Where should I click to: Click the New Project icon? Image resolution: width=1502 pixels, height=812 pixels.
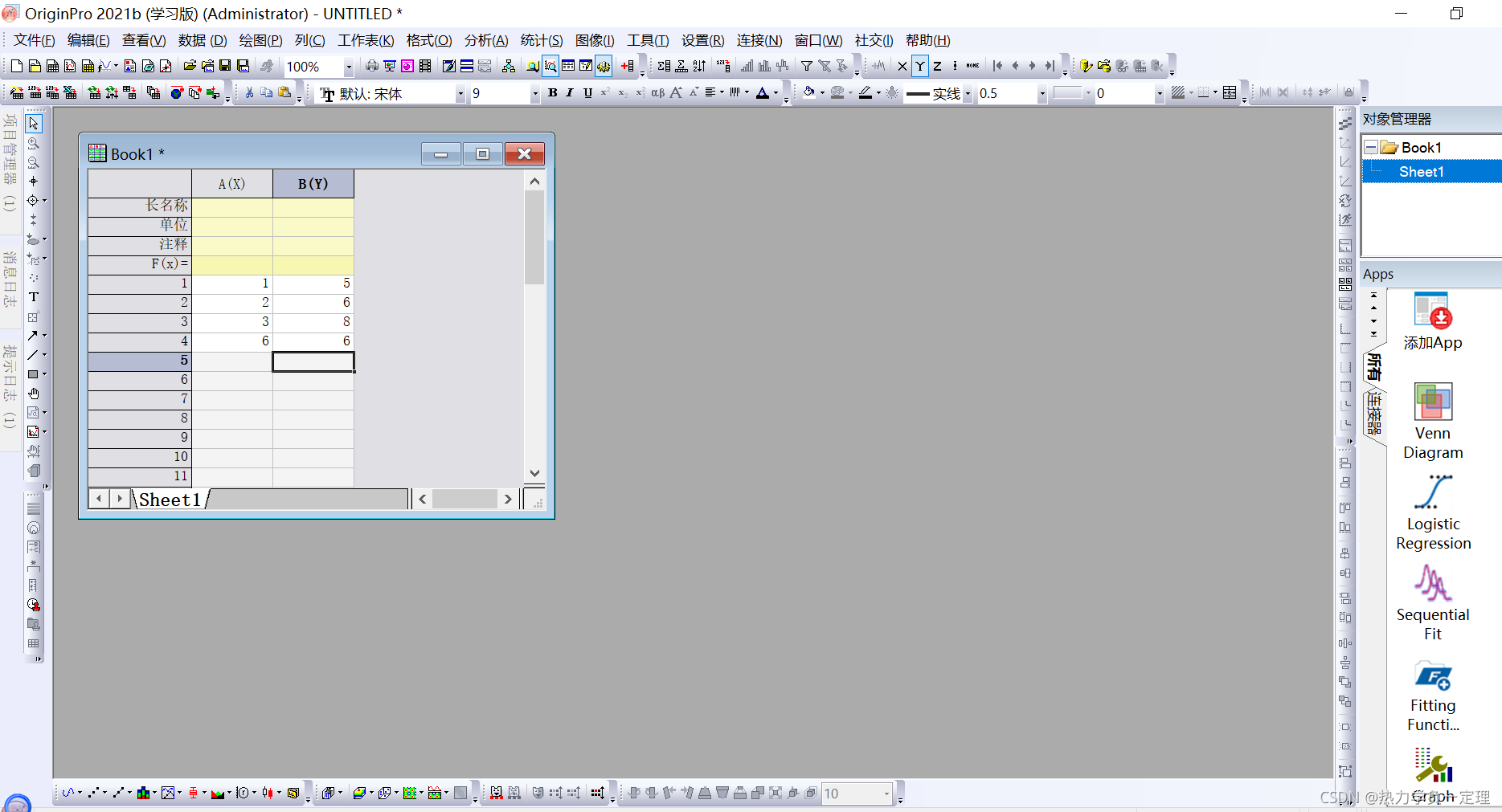click(16, 66)
